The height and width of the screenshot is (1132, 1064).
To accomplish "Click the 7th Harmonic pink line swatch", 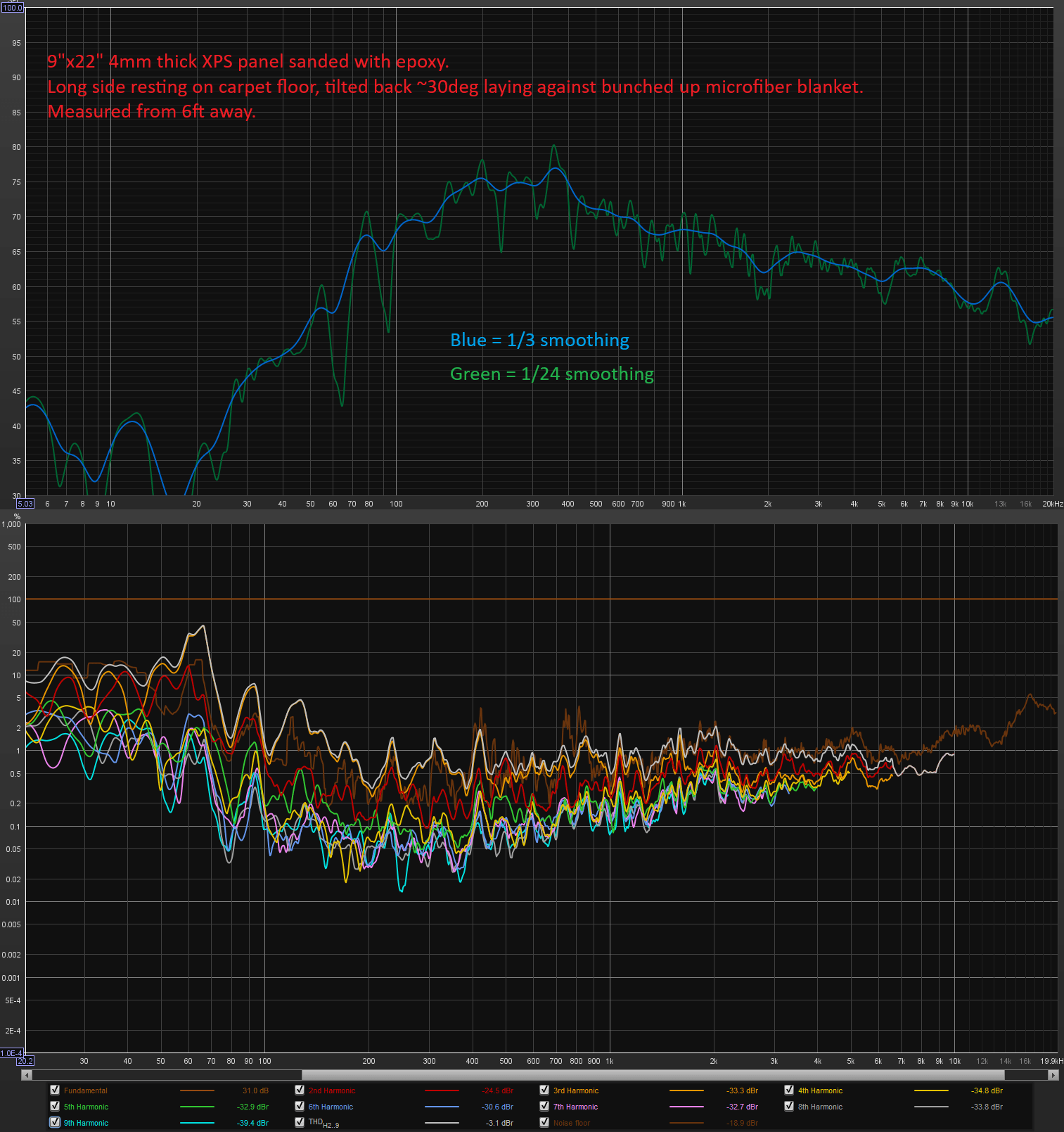I will coord(686,1107).
